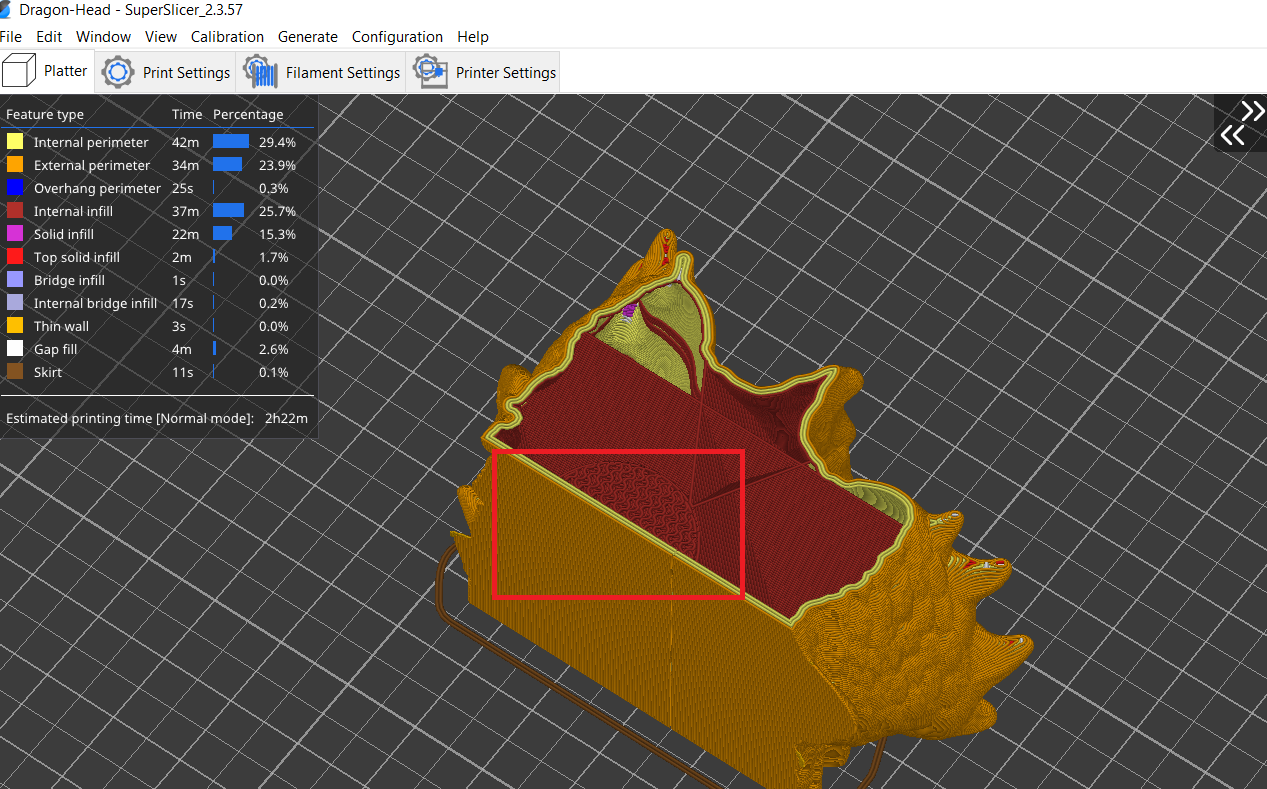1267x789 pixels.
Task: Click the 23.9% percentage value
Action: [x=277, y=166]
